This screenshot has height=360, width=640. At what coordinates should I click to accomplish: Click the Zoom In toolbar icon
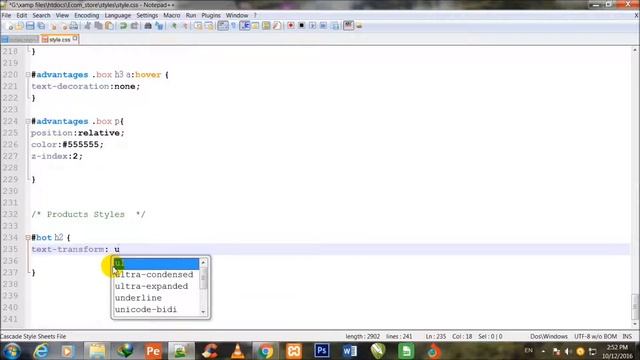(173, 26)
